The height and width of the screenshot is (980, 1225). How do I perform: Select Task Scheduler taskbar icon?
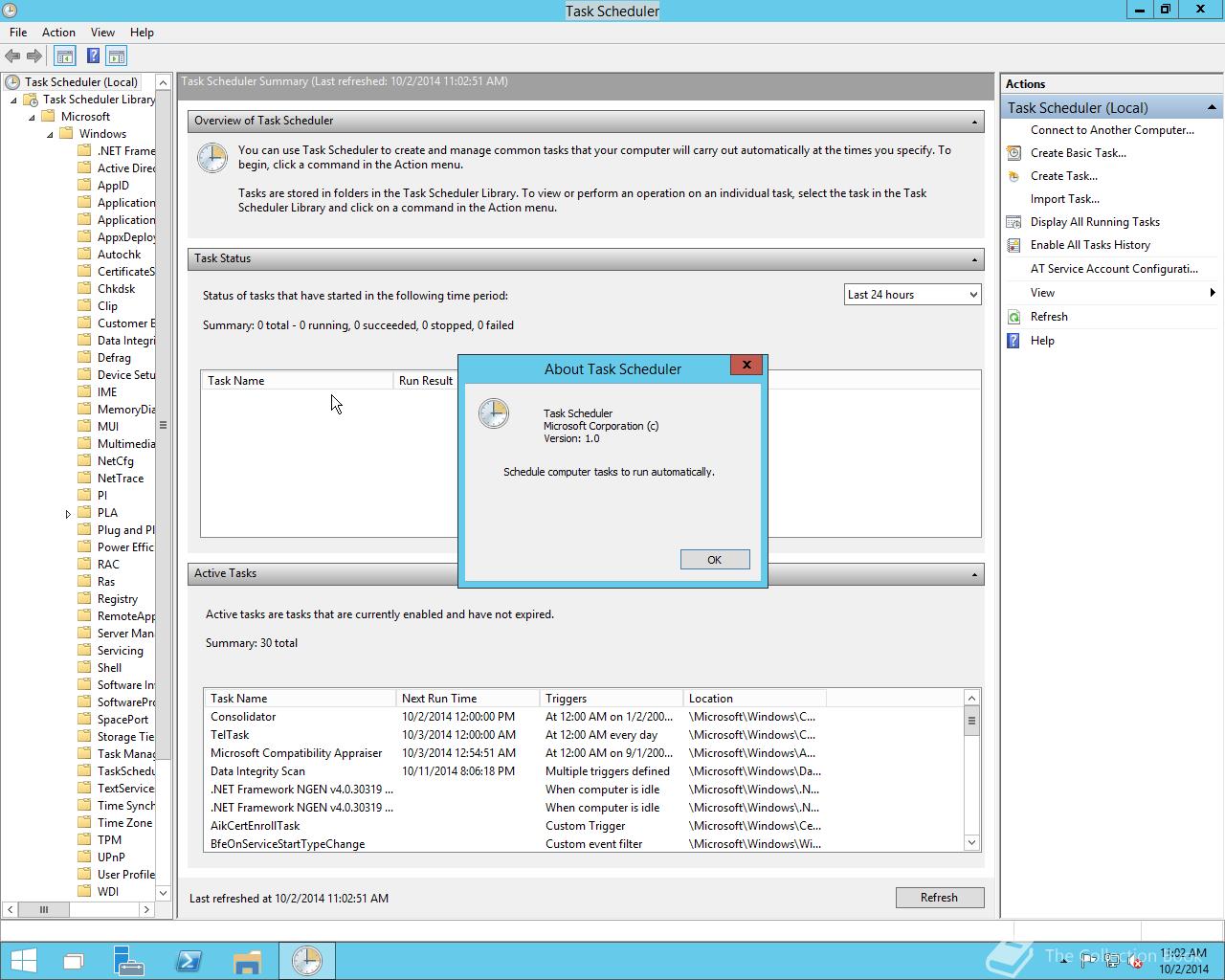(x=307, y=960)
